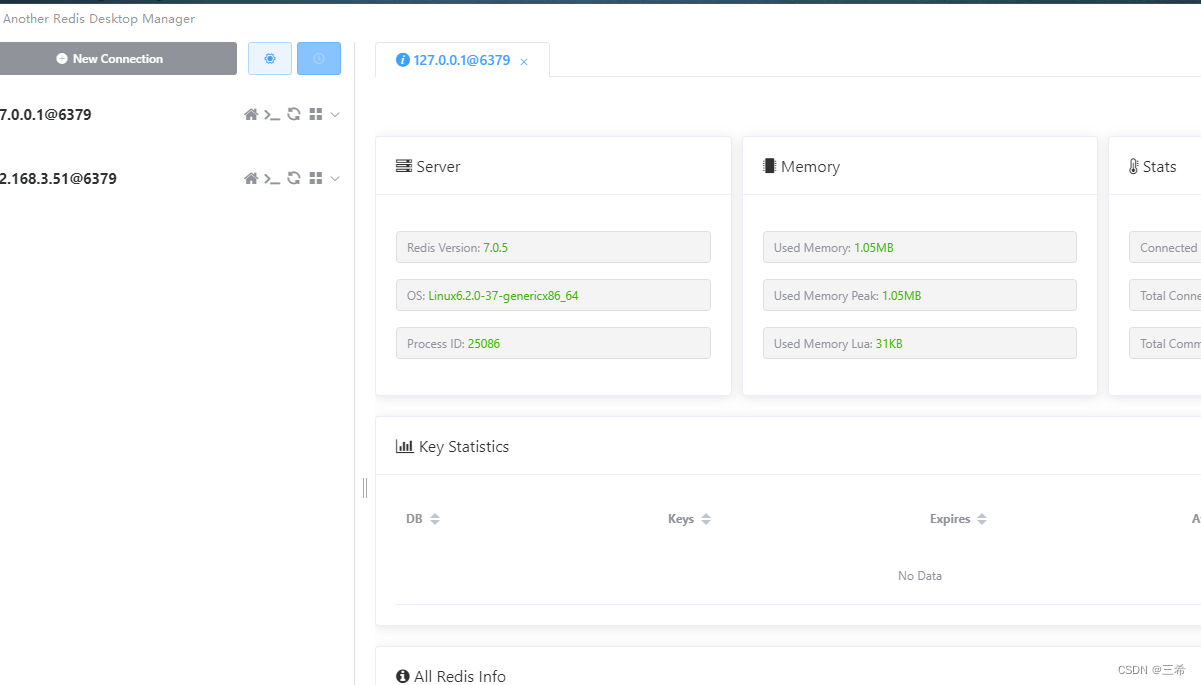Click the Key Statistics chart icon
The width and height of the screenshot is (1201, 685).
point(405,446)
